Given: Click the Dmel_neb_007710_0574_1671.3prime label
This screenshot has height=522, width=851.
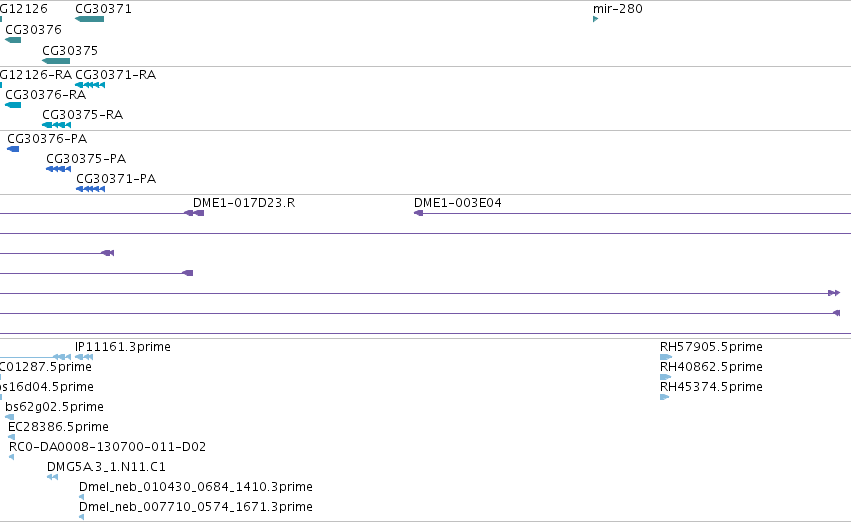Looking at the screenshot, I should 195,507.
